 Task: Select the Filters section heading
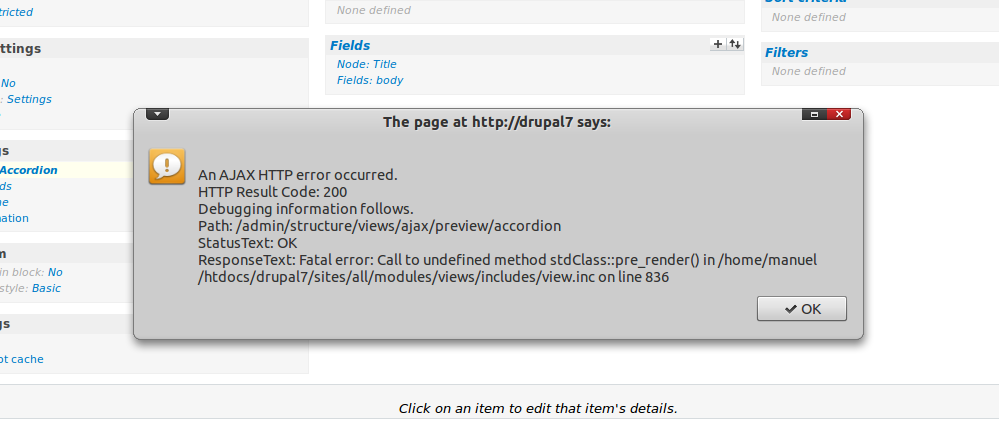click(x=786, y=52)
